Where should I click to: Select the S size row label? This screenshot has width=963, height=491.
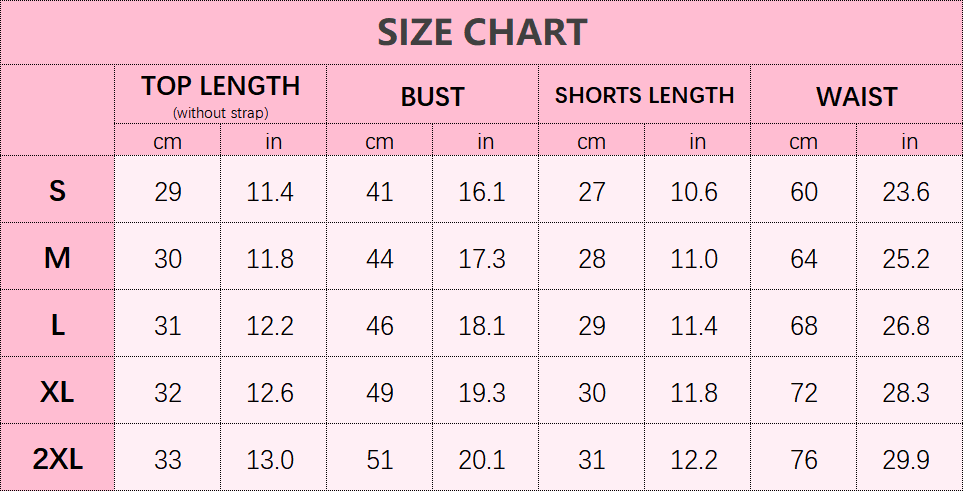click(x=57, y=191)
